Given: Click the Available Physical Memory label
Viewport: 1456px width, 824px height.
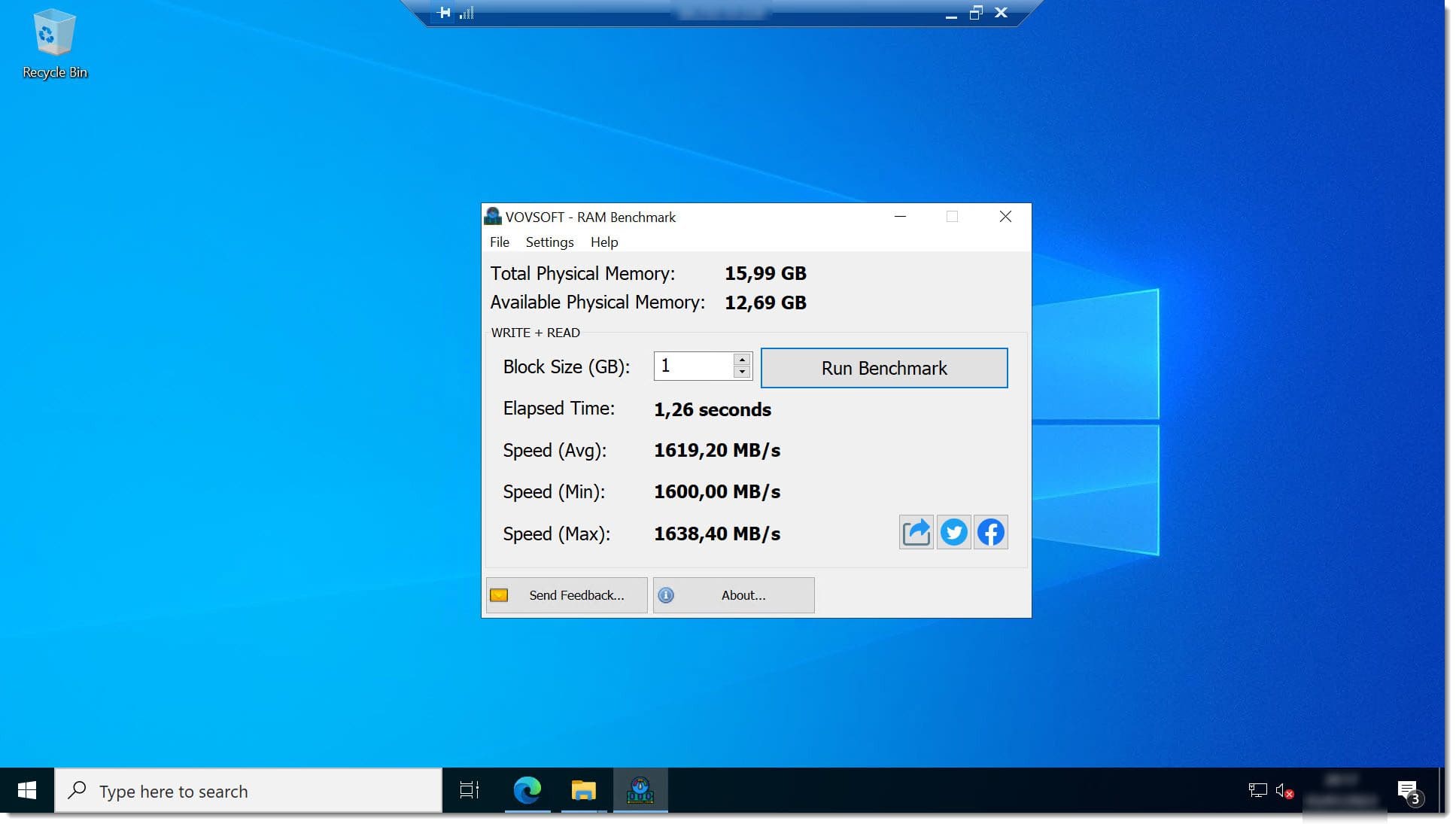Looking at the screenshot, I should 598,303.
